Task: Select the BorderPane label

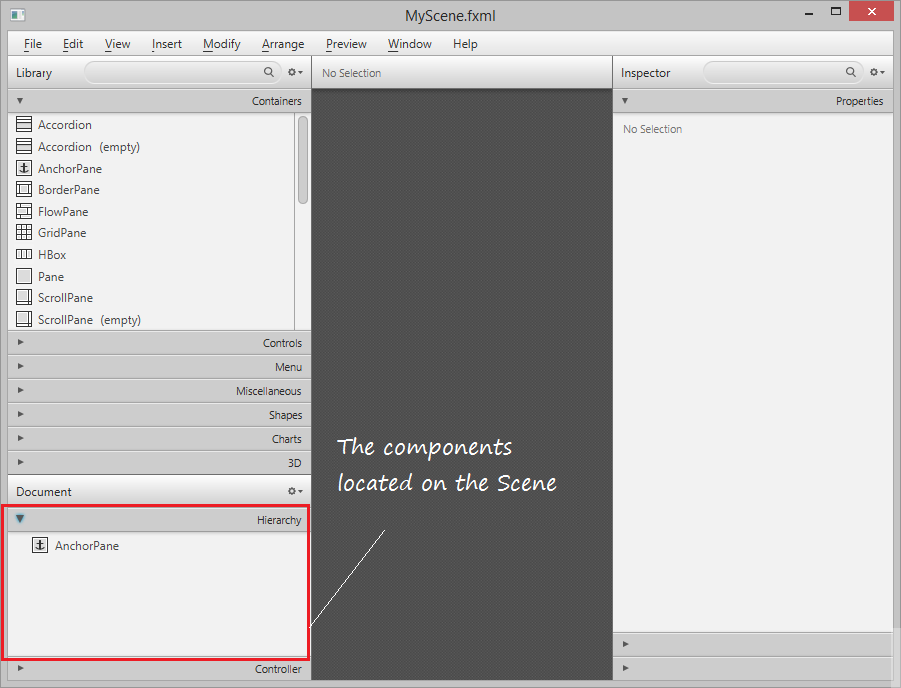Action: [68, 190]
